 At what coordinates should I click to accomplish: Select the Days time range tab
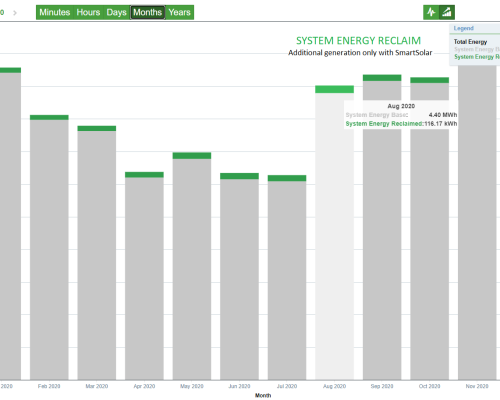(117, 12)
